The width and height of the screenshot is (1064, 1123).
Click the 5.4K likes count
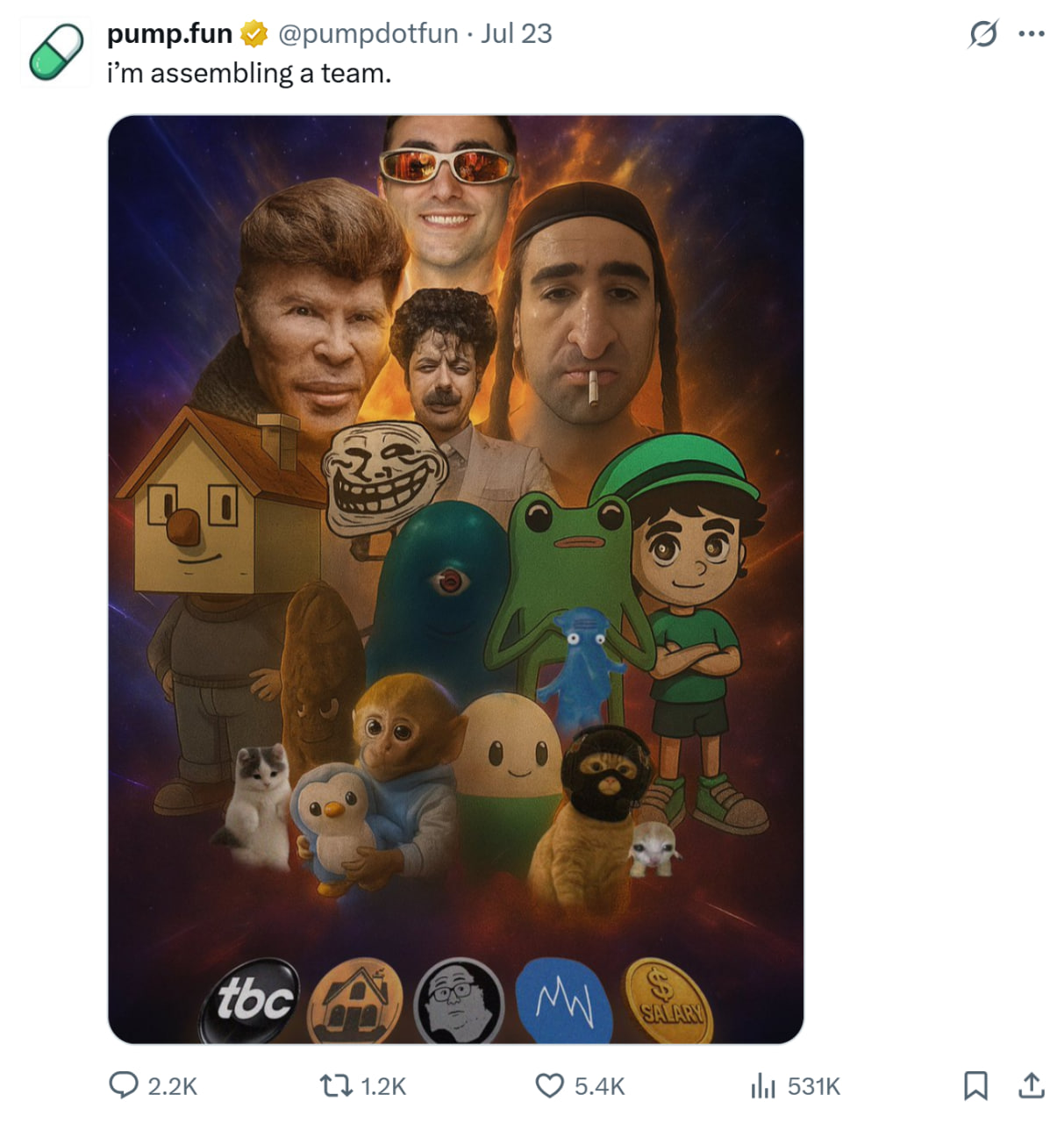(600, 1087)
